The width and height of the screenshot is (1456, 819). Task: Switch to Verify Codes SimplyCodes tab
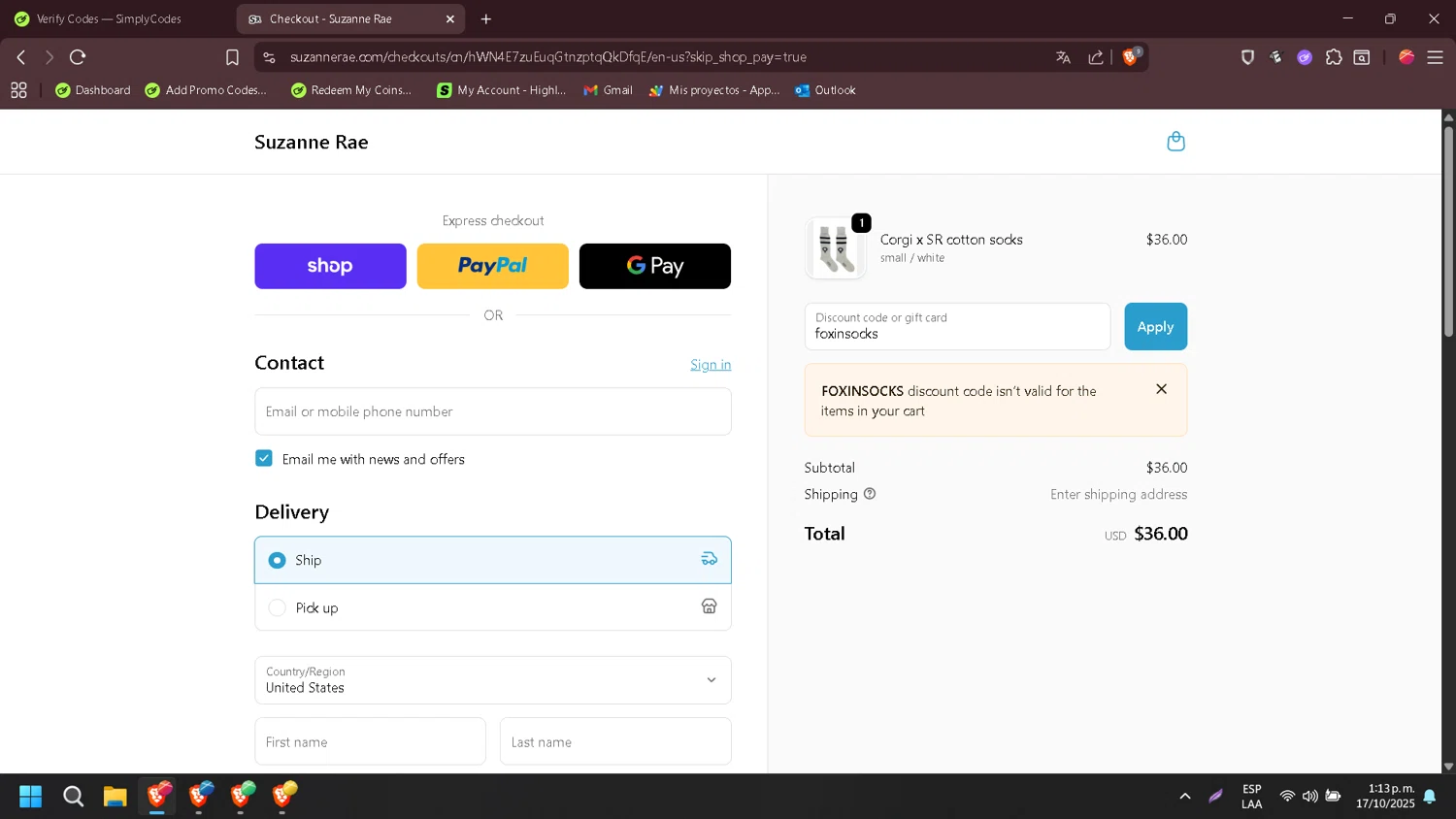109,19
